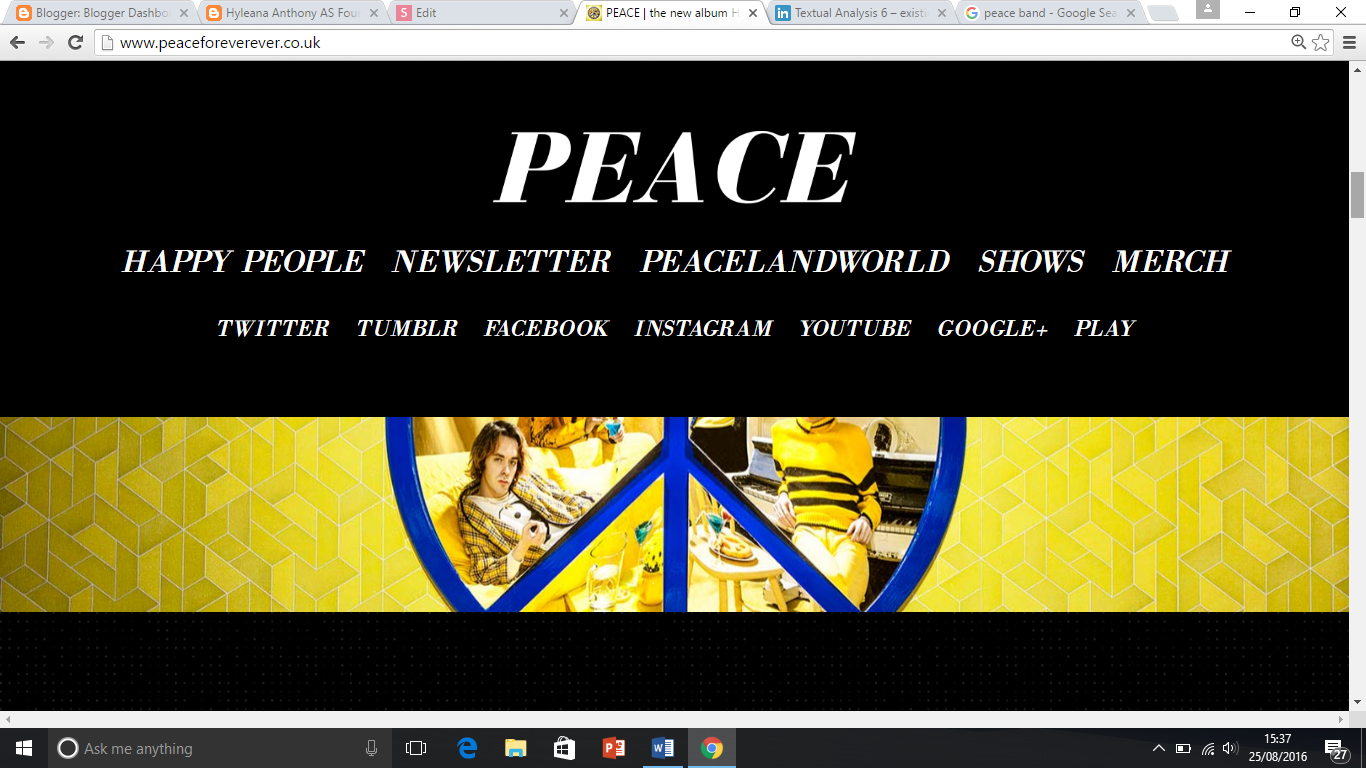The height and width of the screenshot is (768, 1366).
Task: Show hidden system tray icons
Action: (x=1159, y=748)
